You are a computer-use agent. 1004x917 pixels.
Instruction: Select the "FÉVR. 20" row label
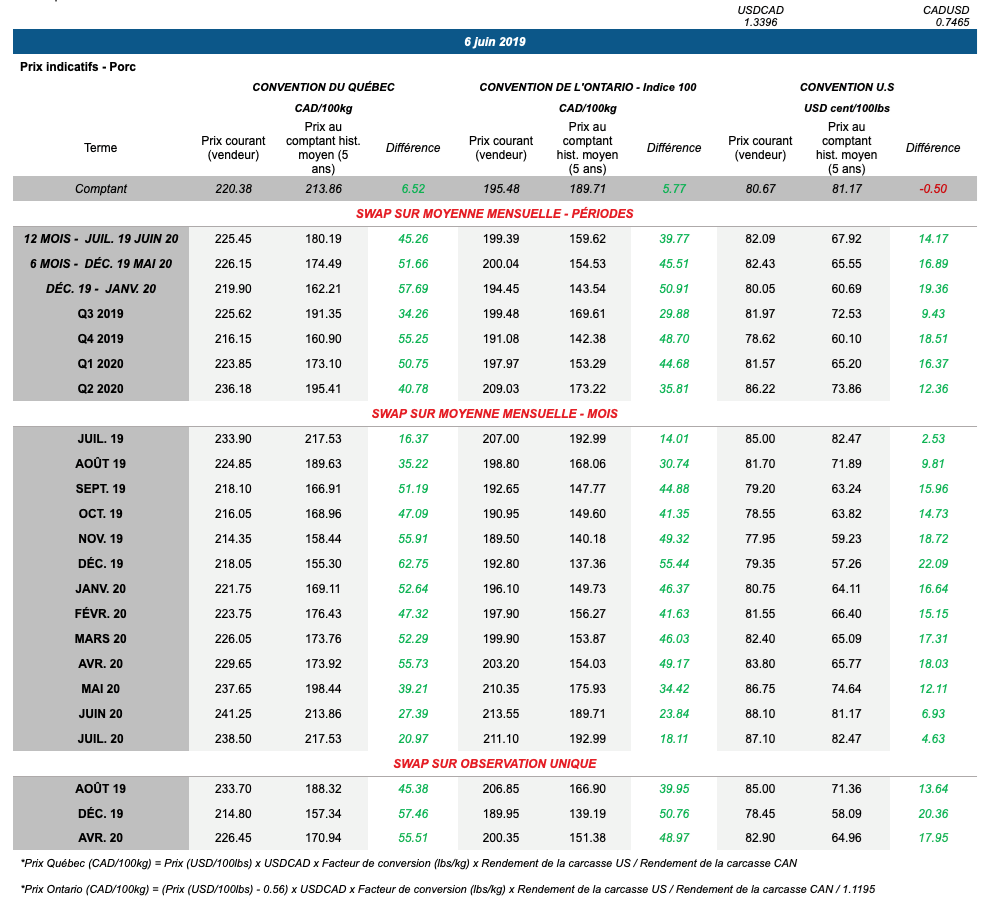click(x=100, y=614)
